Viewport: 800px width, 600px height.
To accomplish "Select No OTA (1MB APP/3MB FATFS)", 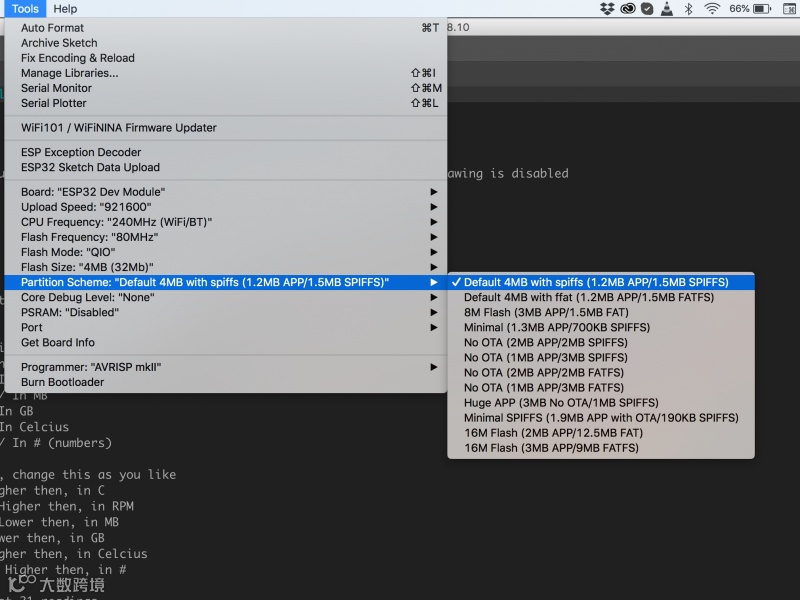I will click(601, 388).
